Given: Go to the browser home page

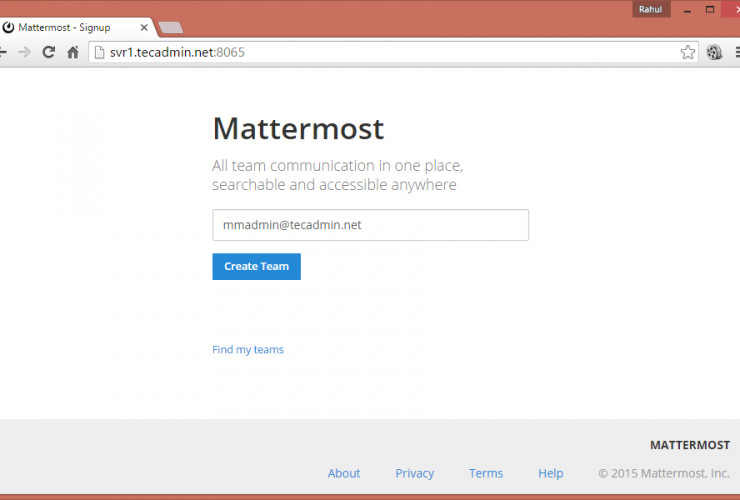Looking at the screenshot, I should (x=72, y=52).
